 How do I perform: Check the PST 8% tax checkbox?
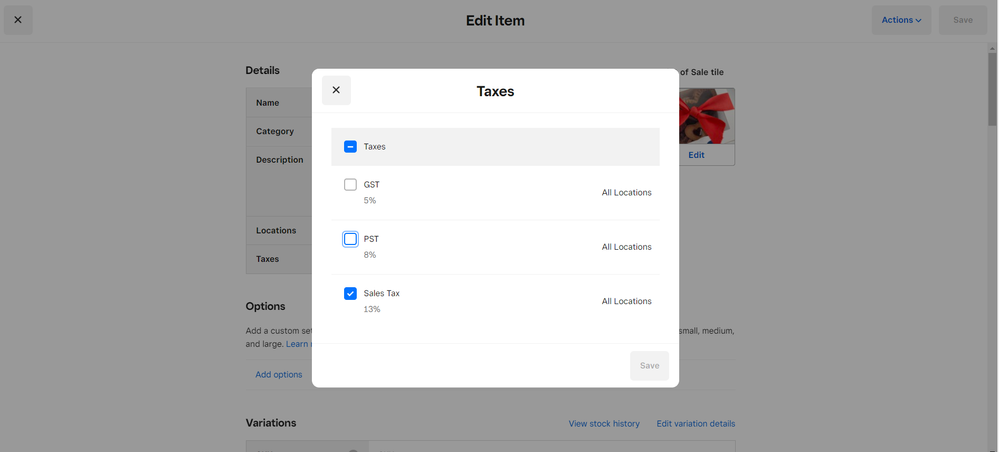[x=350, y=239]
